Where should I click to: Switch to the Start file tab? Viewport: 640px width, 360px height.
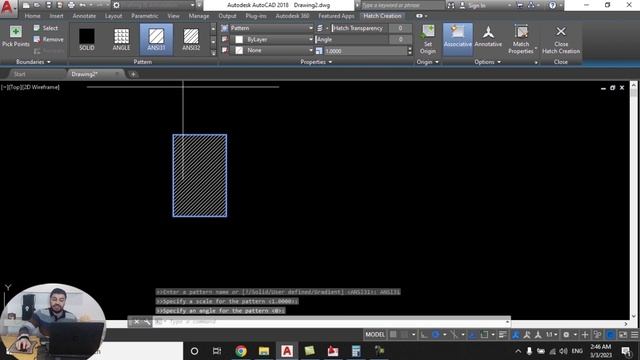tap(20, 74)
